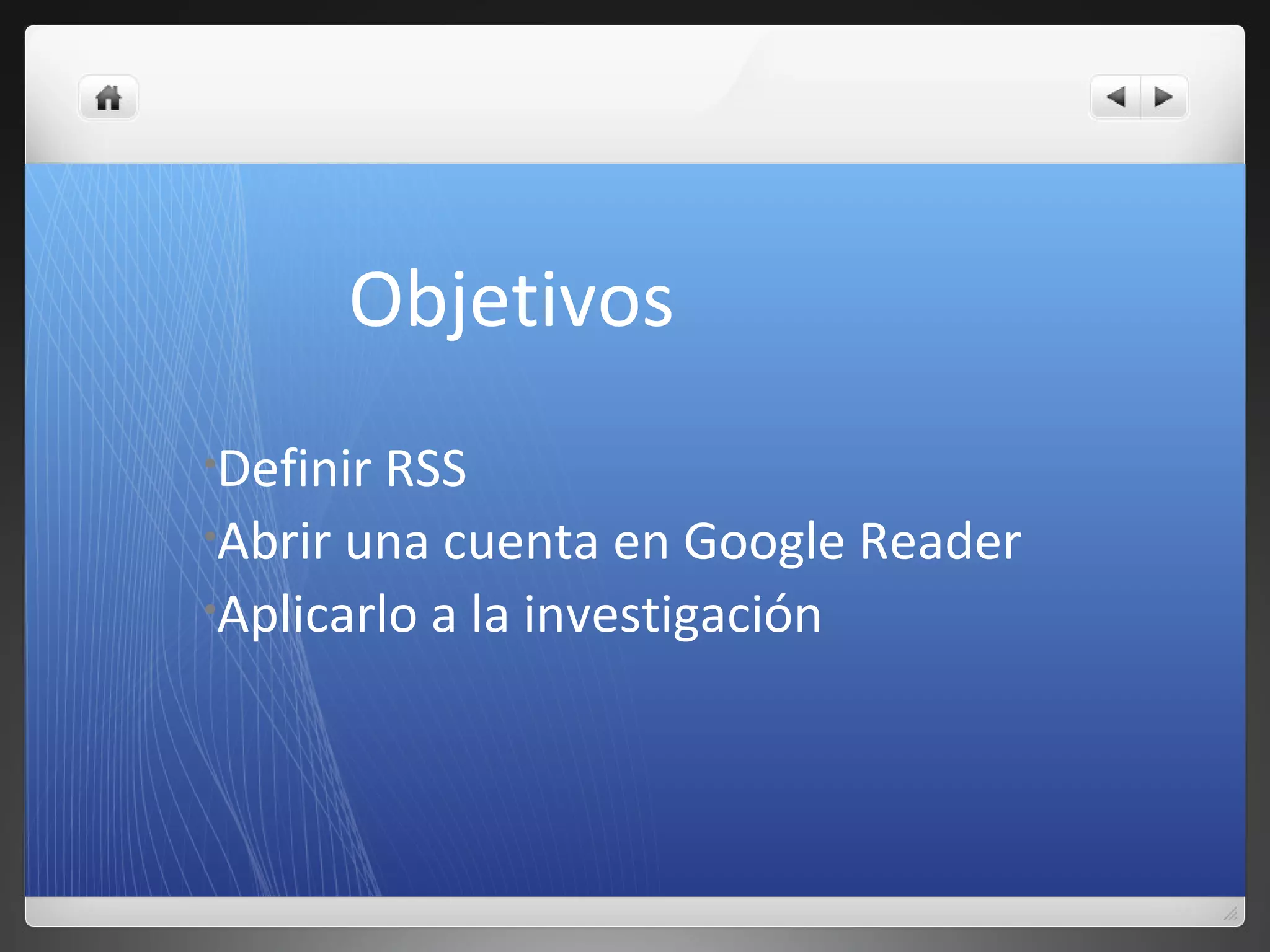The height and width of the screenshot is (952, 1270).
Task: Click the word Aplicarlo in third bullet
Action: pos(317,615)
